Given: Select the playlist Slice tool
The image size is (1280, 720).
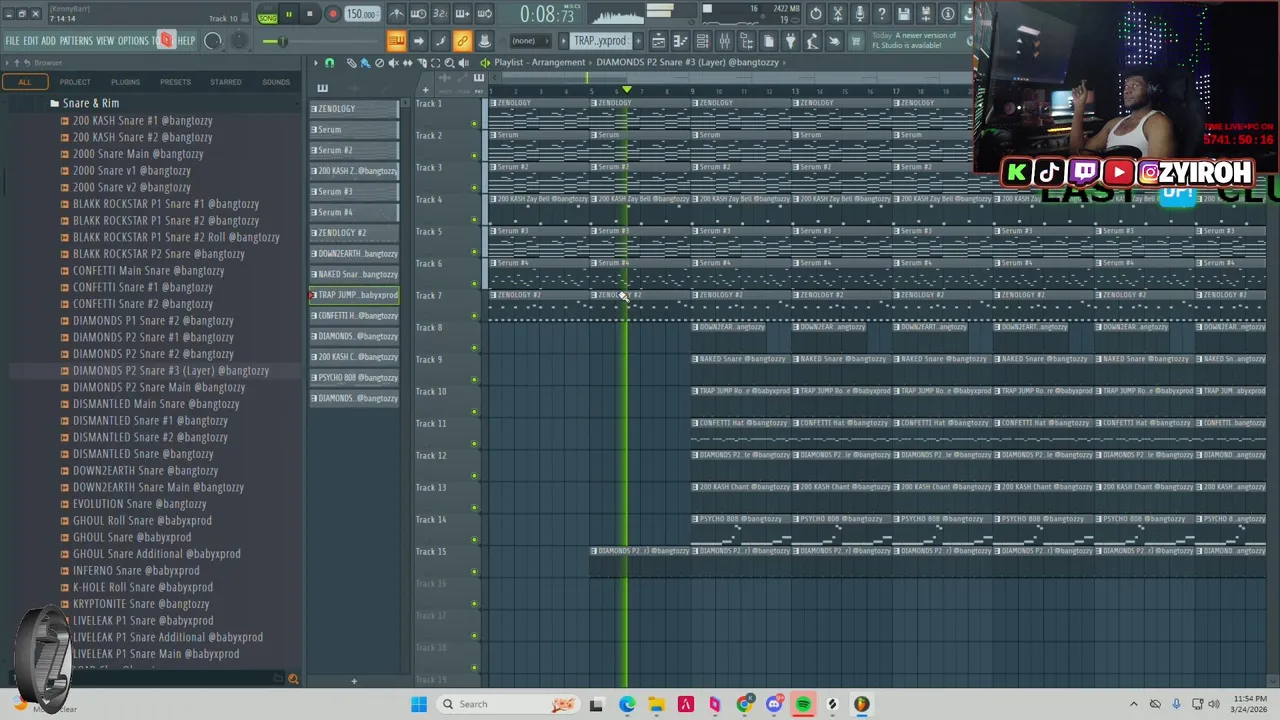Looking at the screenshot, I should (x=421, y=63).
